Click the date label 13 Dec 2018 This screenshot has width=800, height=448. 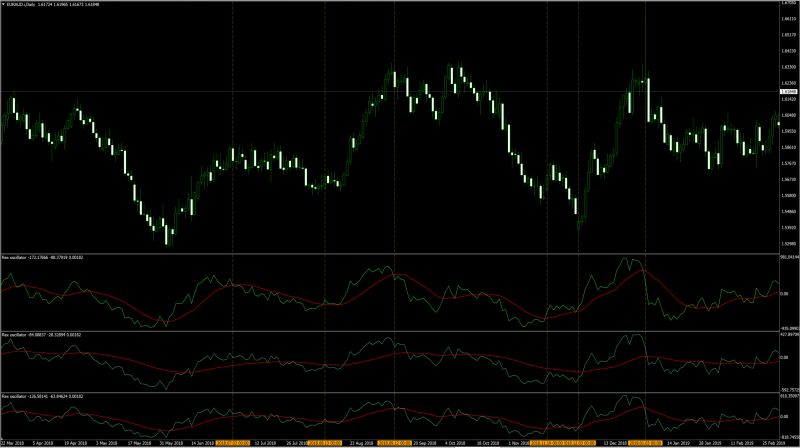click(615, 443)
